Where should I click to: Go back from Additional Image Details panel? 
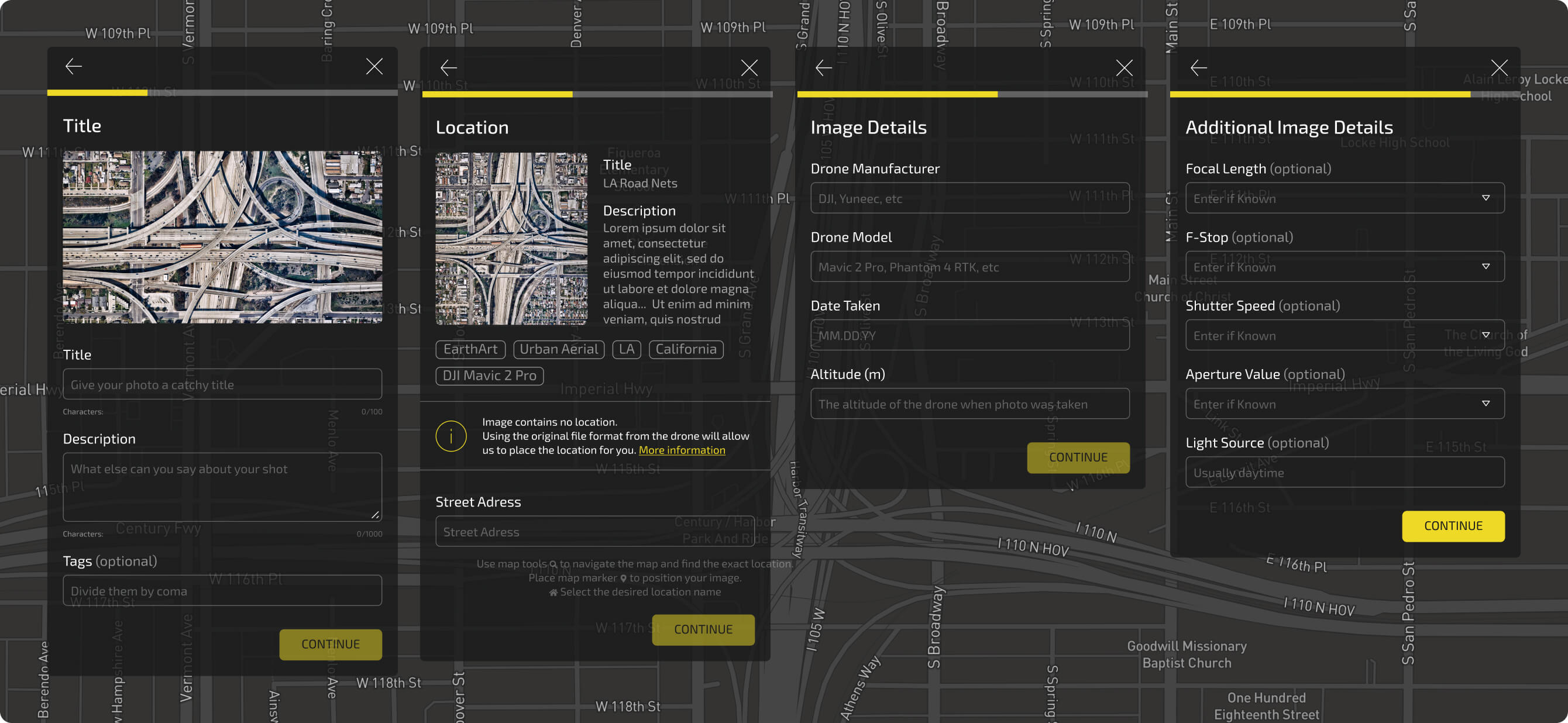click(1198, 67)
